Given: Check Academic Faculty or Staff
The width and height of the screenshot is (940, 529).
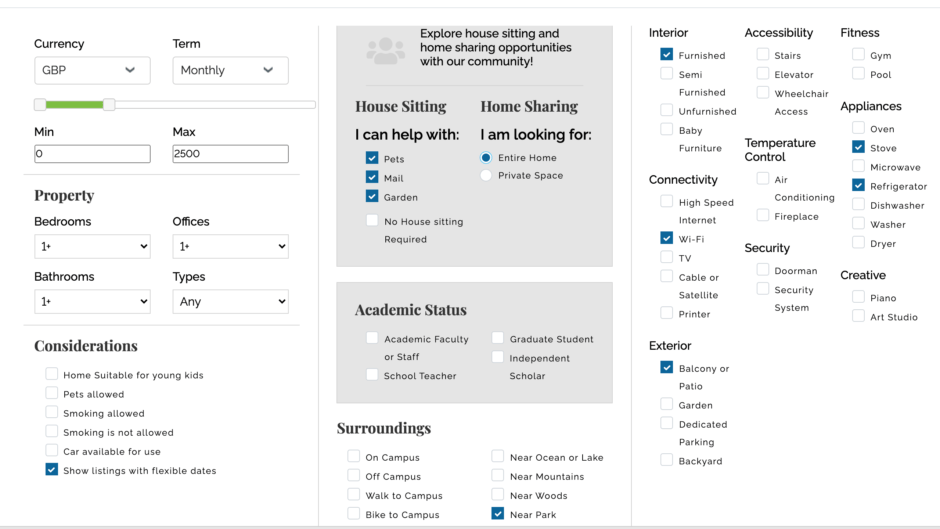Looking at the screenshot, I should click(372, 338).
